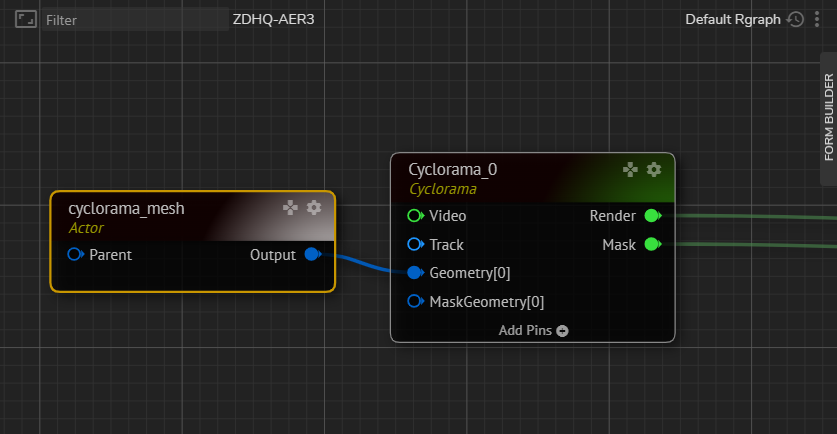837x434 pixels.
Task: Click the Mask output pin
Action: [x=651, y=245]
